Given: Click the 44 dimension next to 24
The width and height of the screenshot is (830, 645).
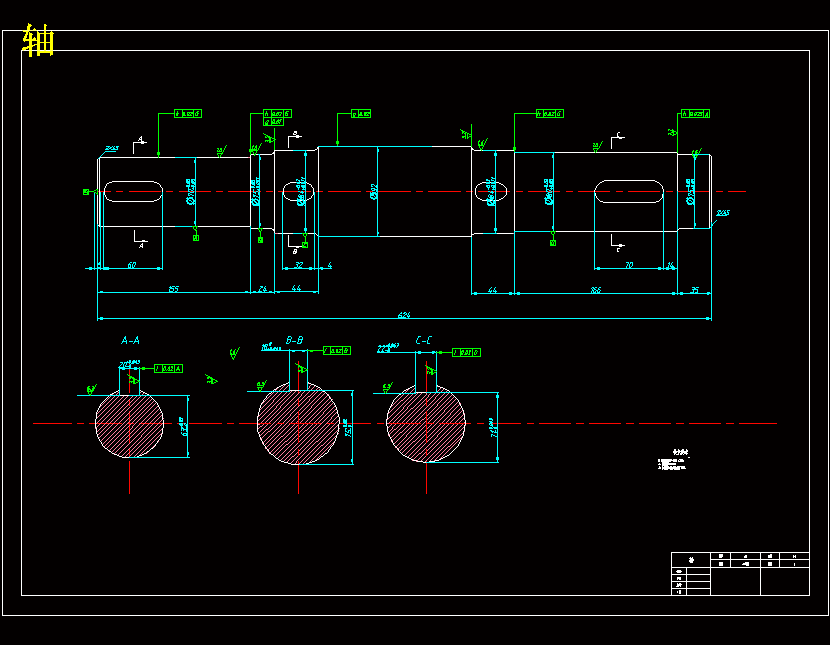Looking at the screenshot, I should point(296,288).
